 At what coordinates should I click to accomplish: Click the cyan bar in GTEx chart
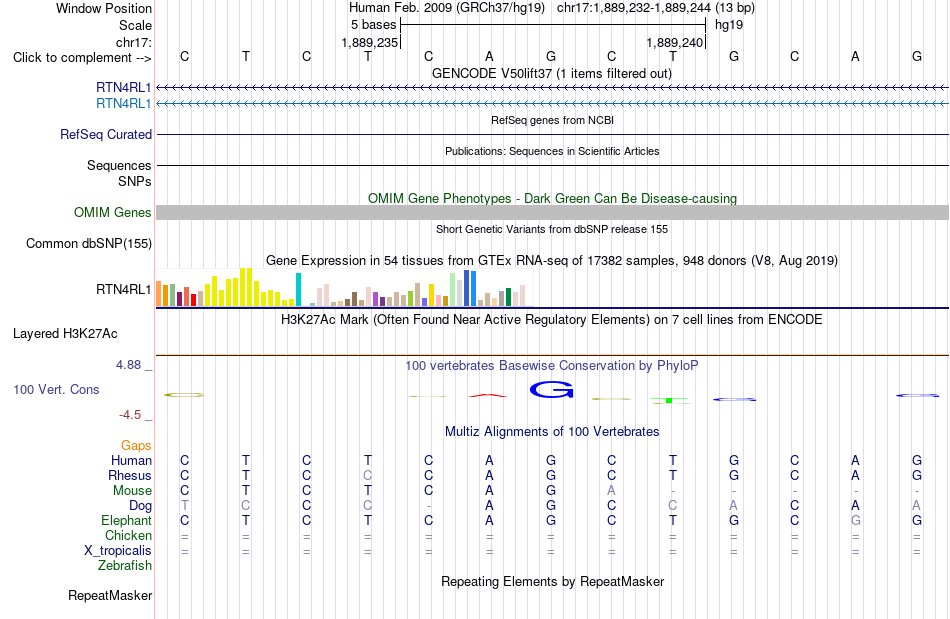(298, 290)
